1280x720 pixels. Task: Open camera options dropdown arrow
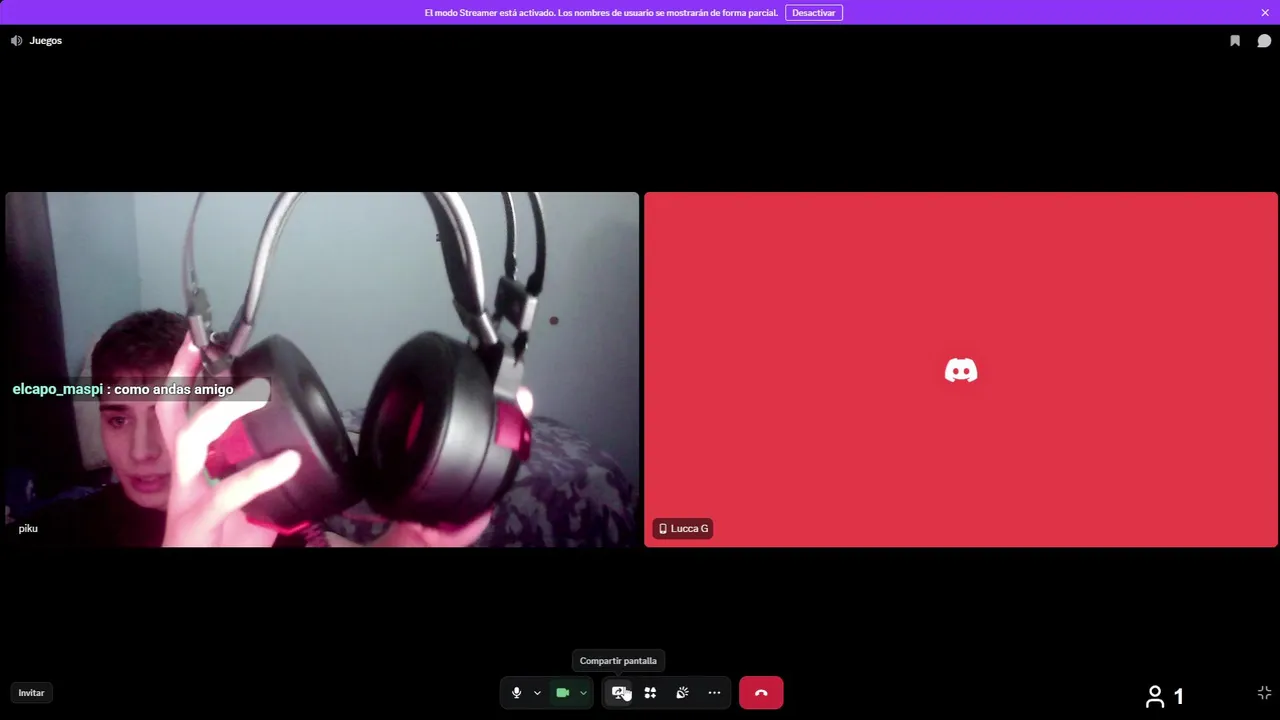pos(583,693)
